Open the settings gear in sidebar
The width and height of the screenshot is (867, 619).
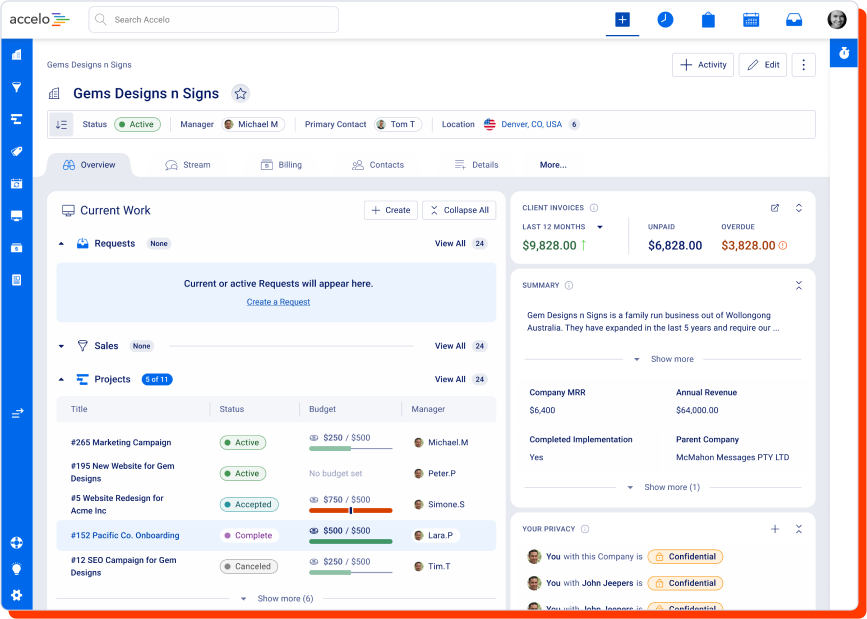(x=17, y=595)
